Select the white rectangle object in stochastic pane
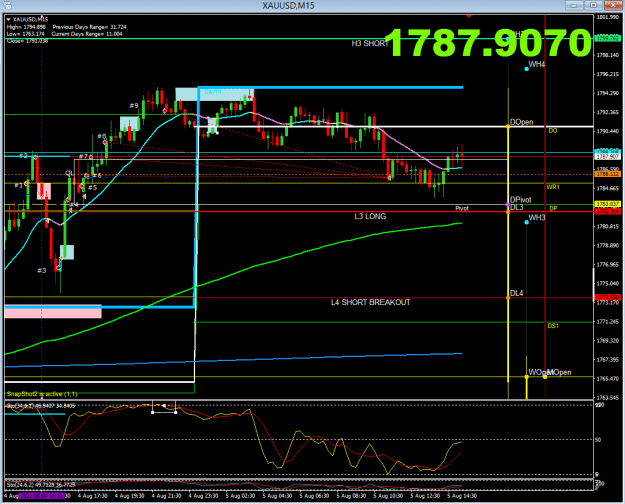Viewport: 625px width, 504px height. tap(164, 409)
